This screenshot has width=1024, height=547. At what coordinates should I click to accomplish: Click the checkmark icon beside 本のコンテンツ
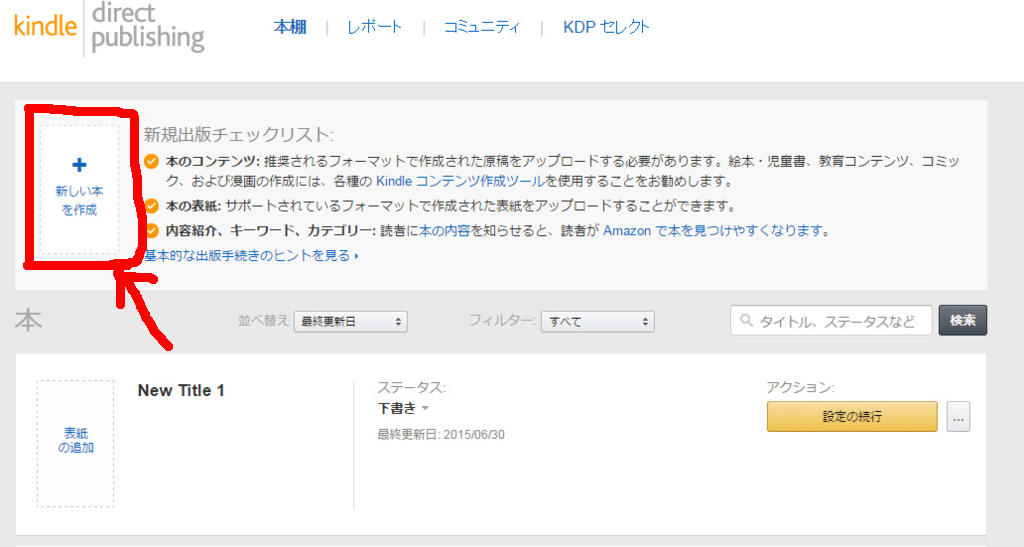point(152,161)
